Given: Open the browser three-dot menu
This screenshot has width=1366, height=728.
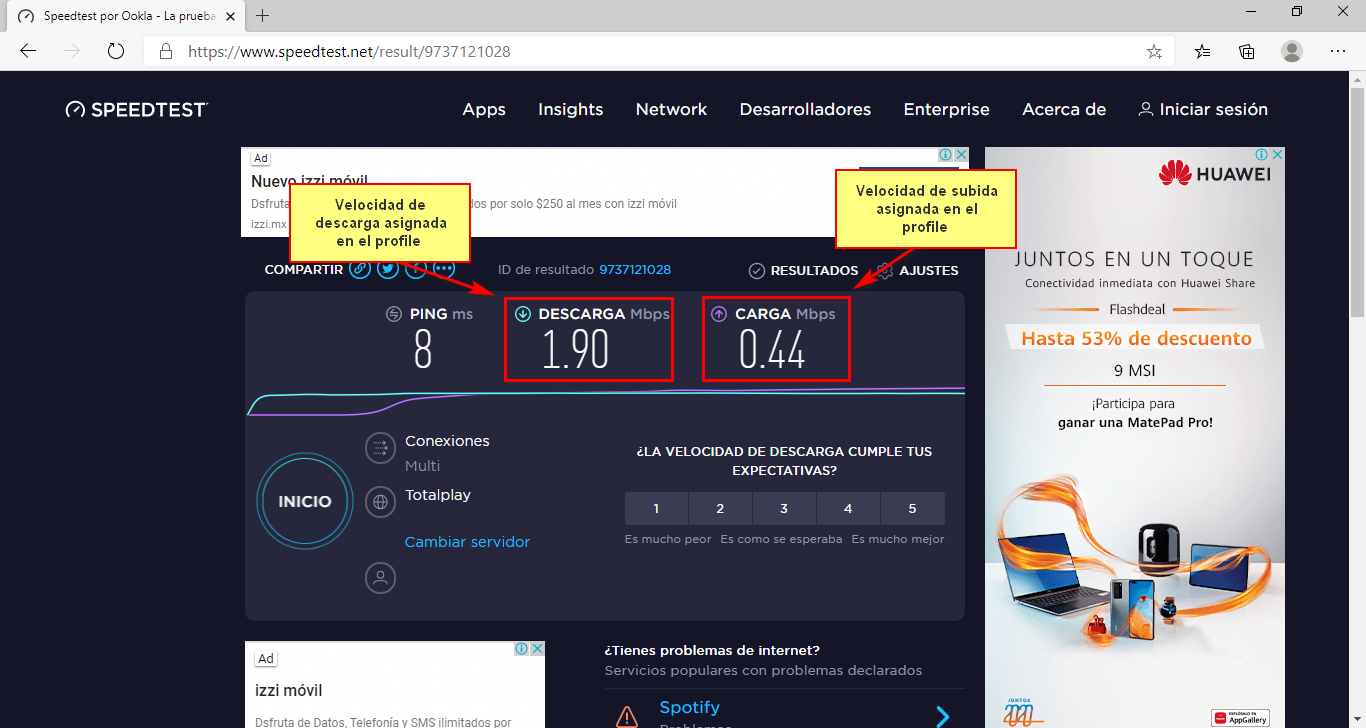Looking at the screenshot, I should pyautogui.click(x=1338, y=51).
